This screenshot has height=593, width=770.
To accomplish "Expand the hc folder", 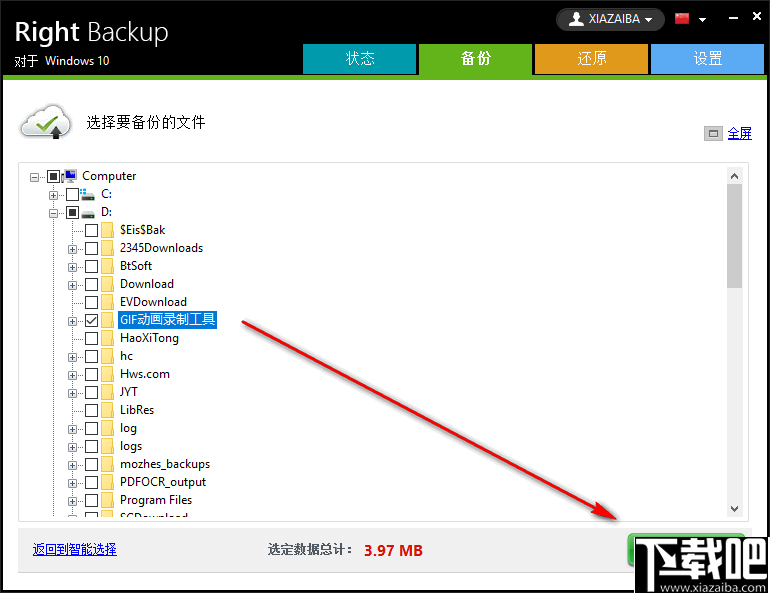I will tap(72, 357).
